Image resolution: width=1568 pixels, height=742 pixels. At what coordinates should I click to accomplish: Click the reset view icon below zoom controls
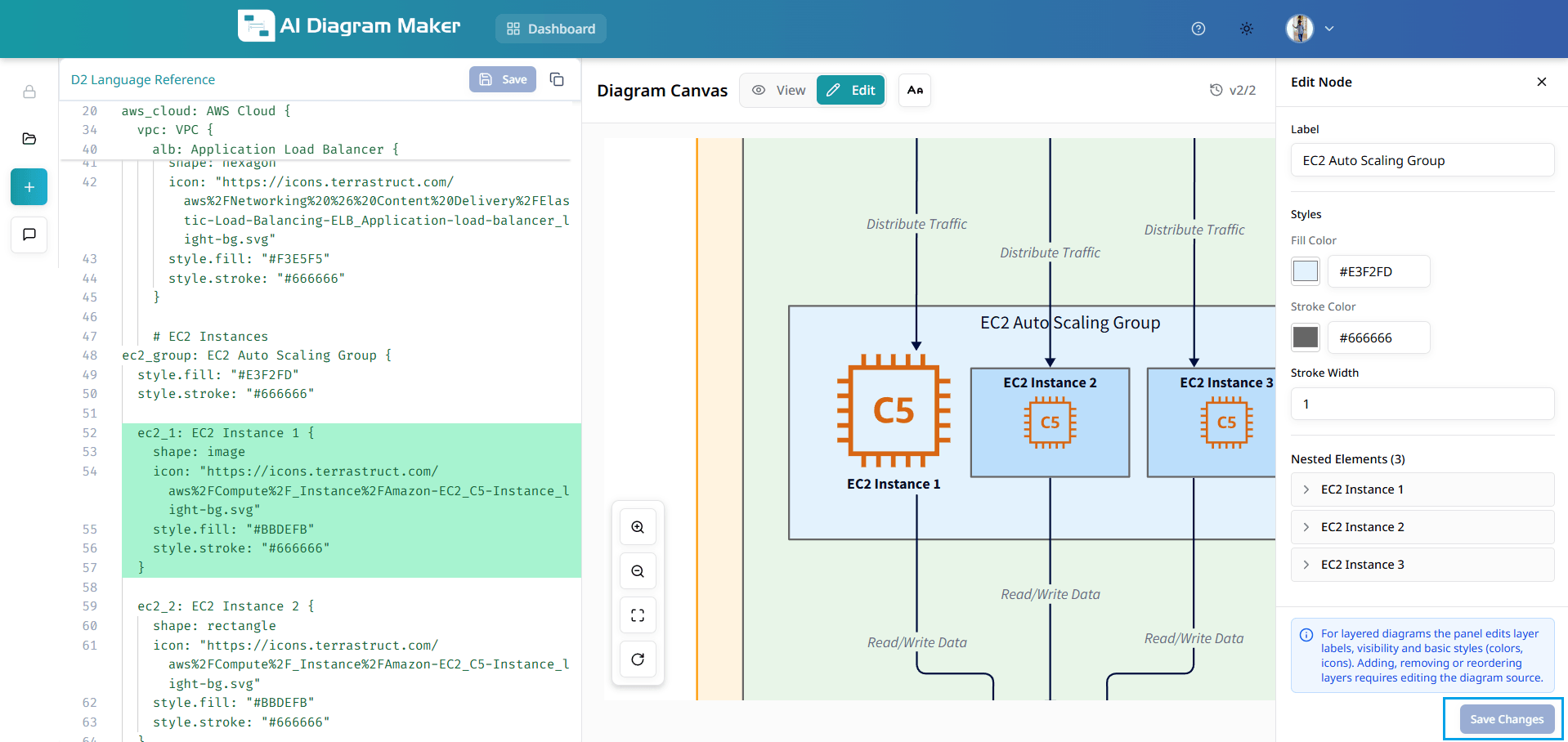(x=638, y=659)
